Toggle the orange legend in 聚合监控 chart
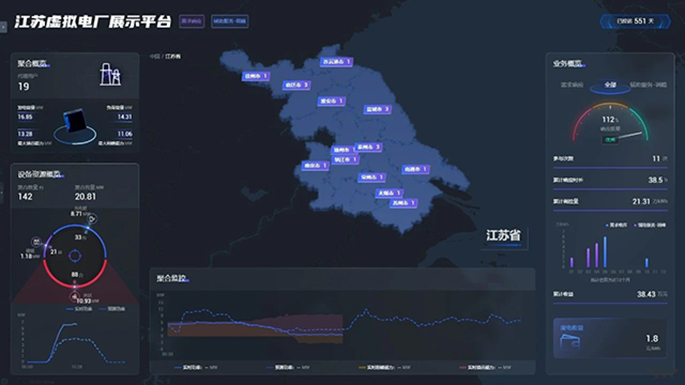This screenshot has width=685, height=385. tap(384, 368)
